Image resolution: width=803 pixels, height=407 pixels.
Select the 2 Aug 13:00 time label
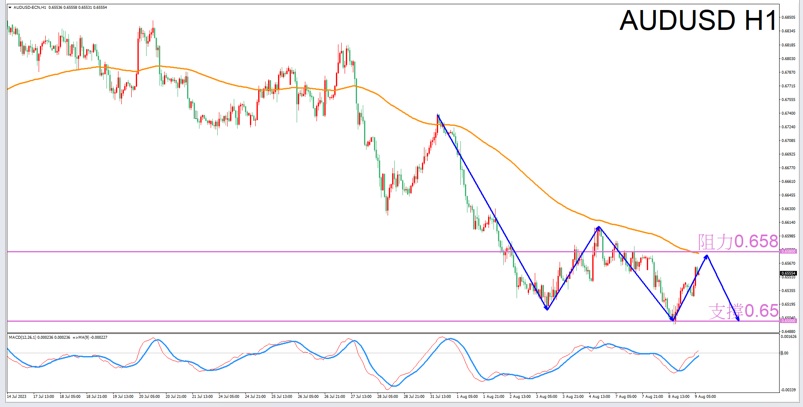(x=520, y=396)
